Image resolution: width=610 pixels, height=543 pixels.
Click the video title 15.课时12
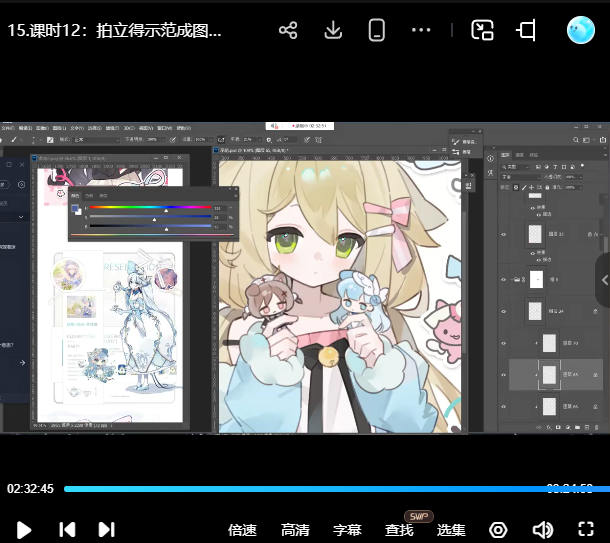114,30
